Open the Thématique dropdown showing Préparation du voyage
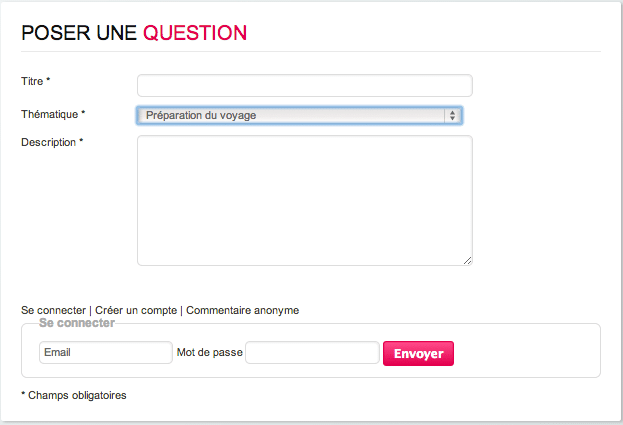 pyautogui.click(x=290, y=116)
